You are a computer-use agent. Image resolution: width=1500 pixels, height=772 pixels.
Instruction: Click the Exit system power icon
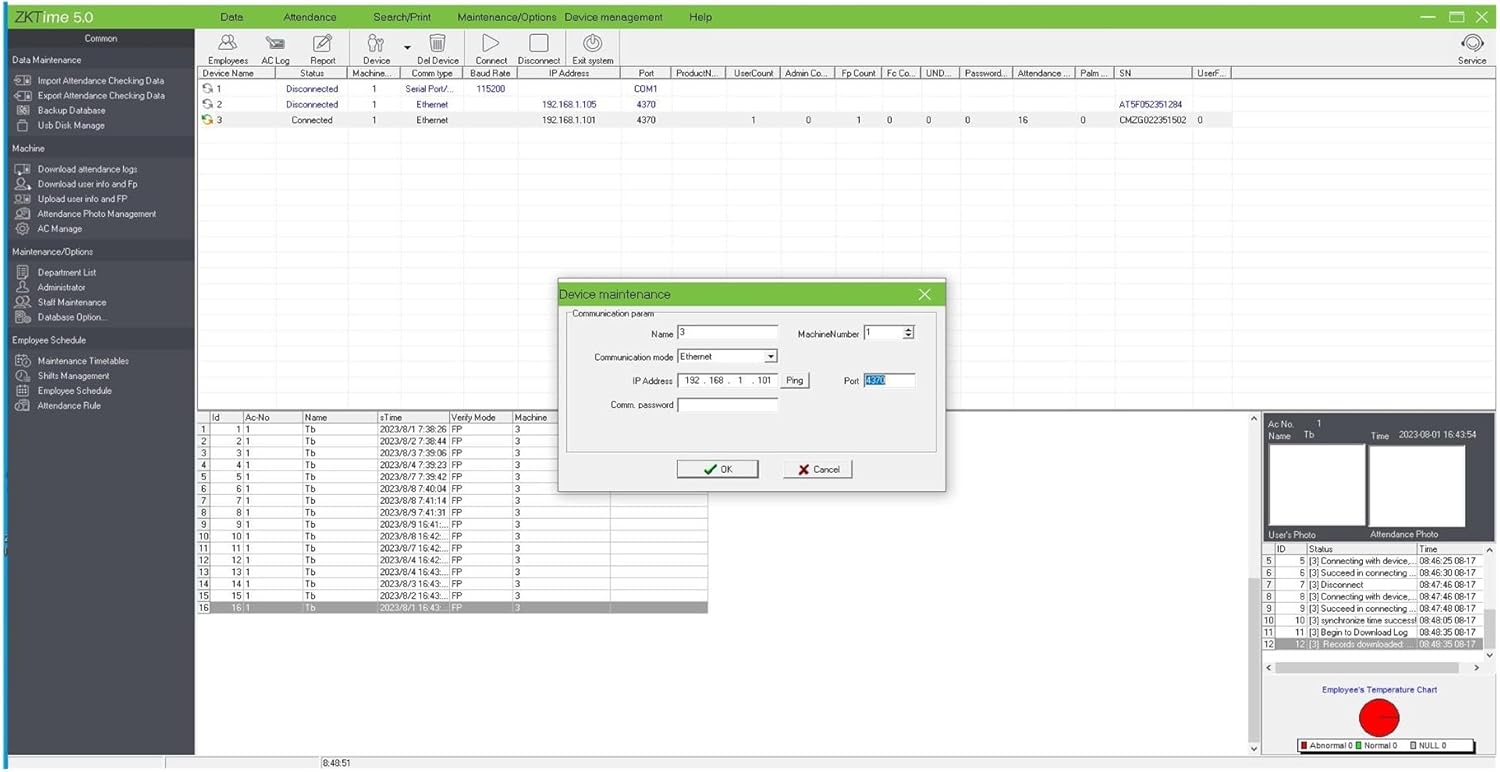pyautogui.click(x=592, y=44)
